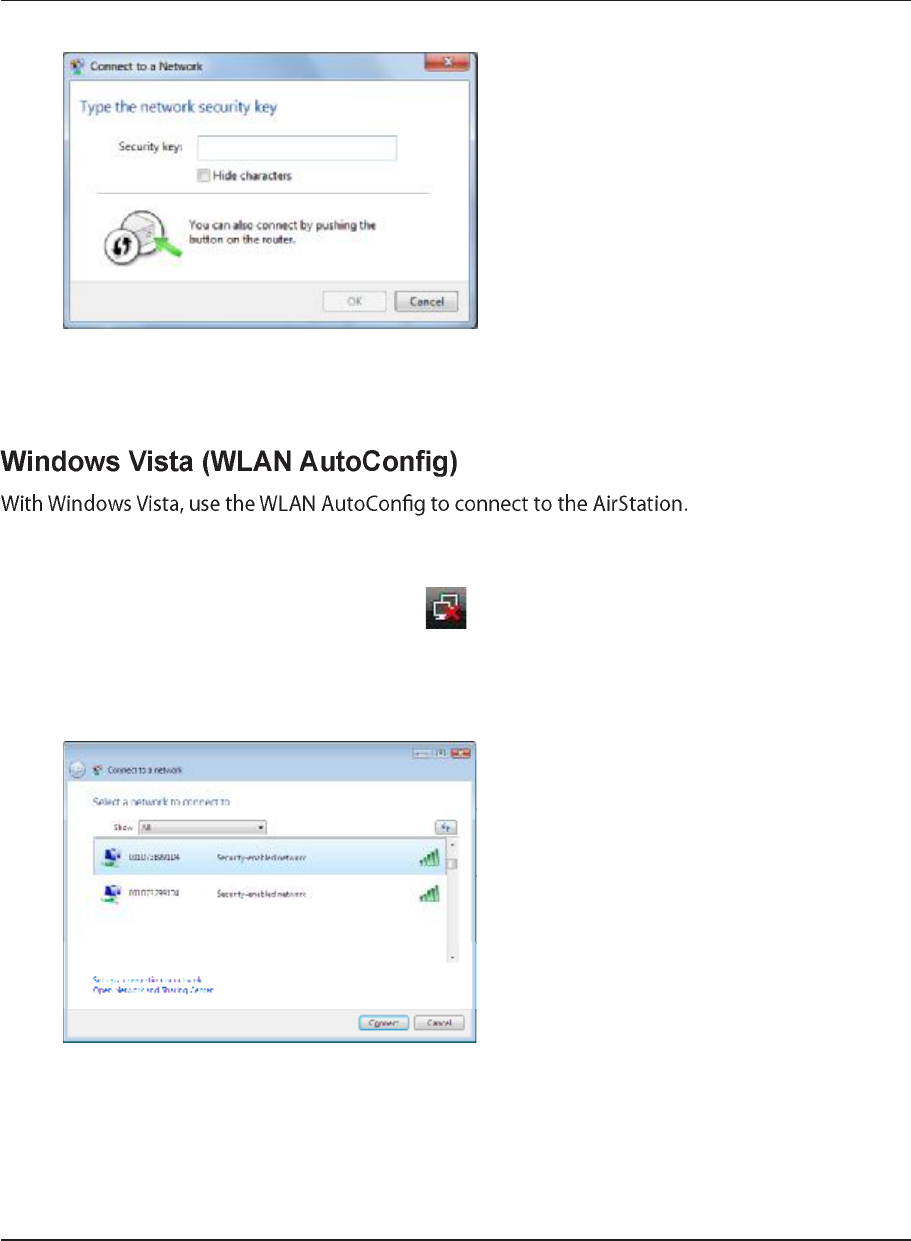Toggle the Hide characters checkbox
Screen dimensions: 911x1241
click(x=203, y=176)
